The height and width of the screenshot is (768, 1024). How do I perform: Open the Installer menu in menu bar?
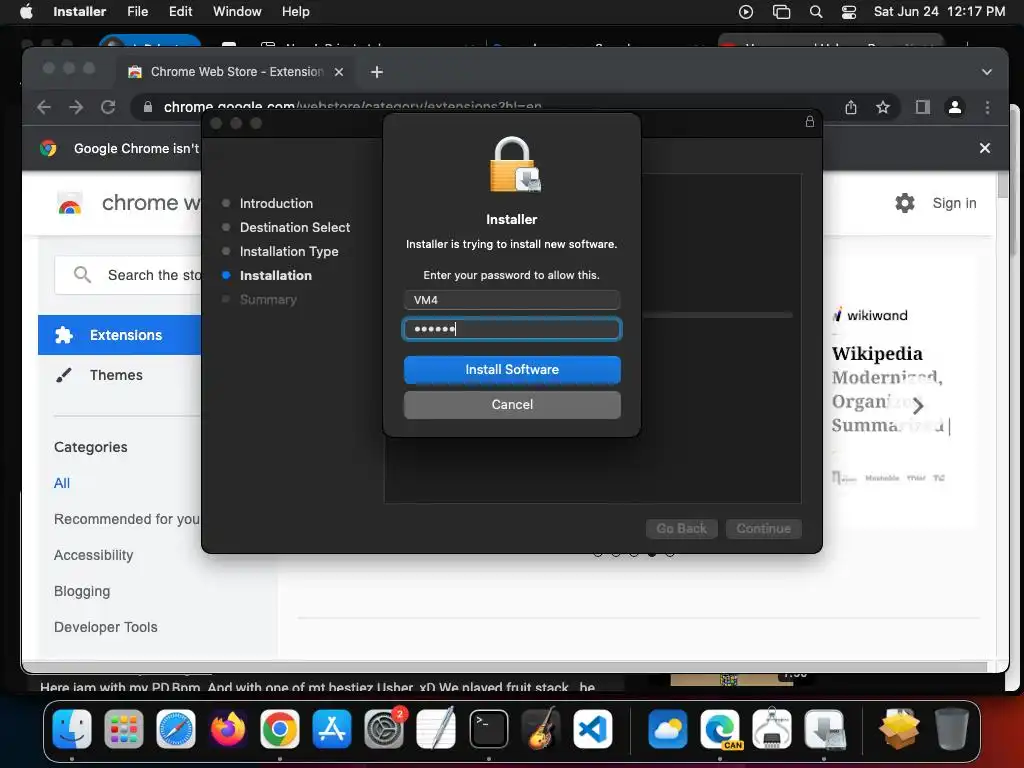[x=80, y=11]
